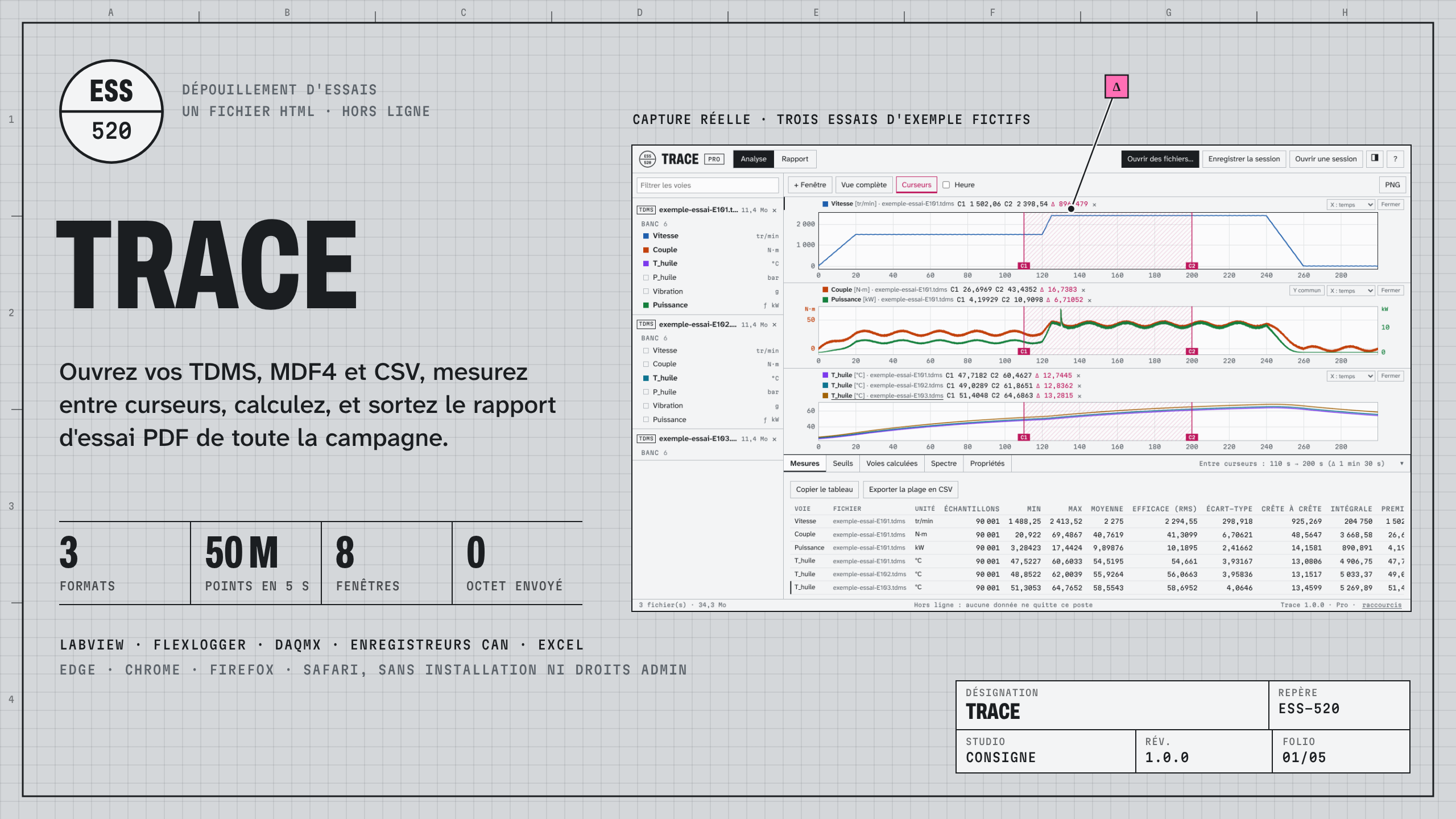Viewport: 1456px width, 819px height.
Task: Open help with the question mark button
Action: [1395, 159]
